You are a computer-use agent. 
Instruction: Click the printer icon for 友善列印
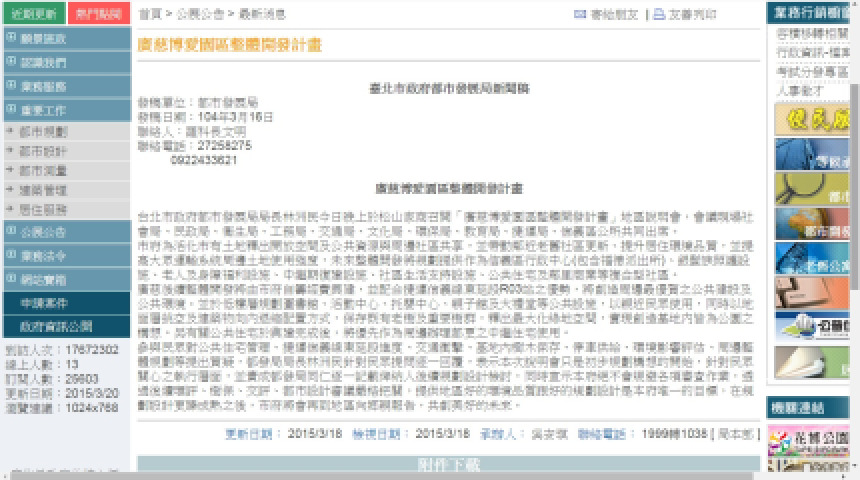pyautogui.click(x=659, y=15)
